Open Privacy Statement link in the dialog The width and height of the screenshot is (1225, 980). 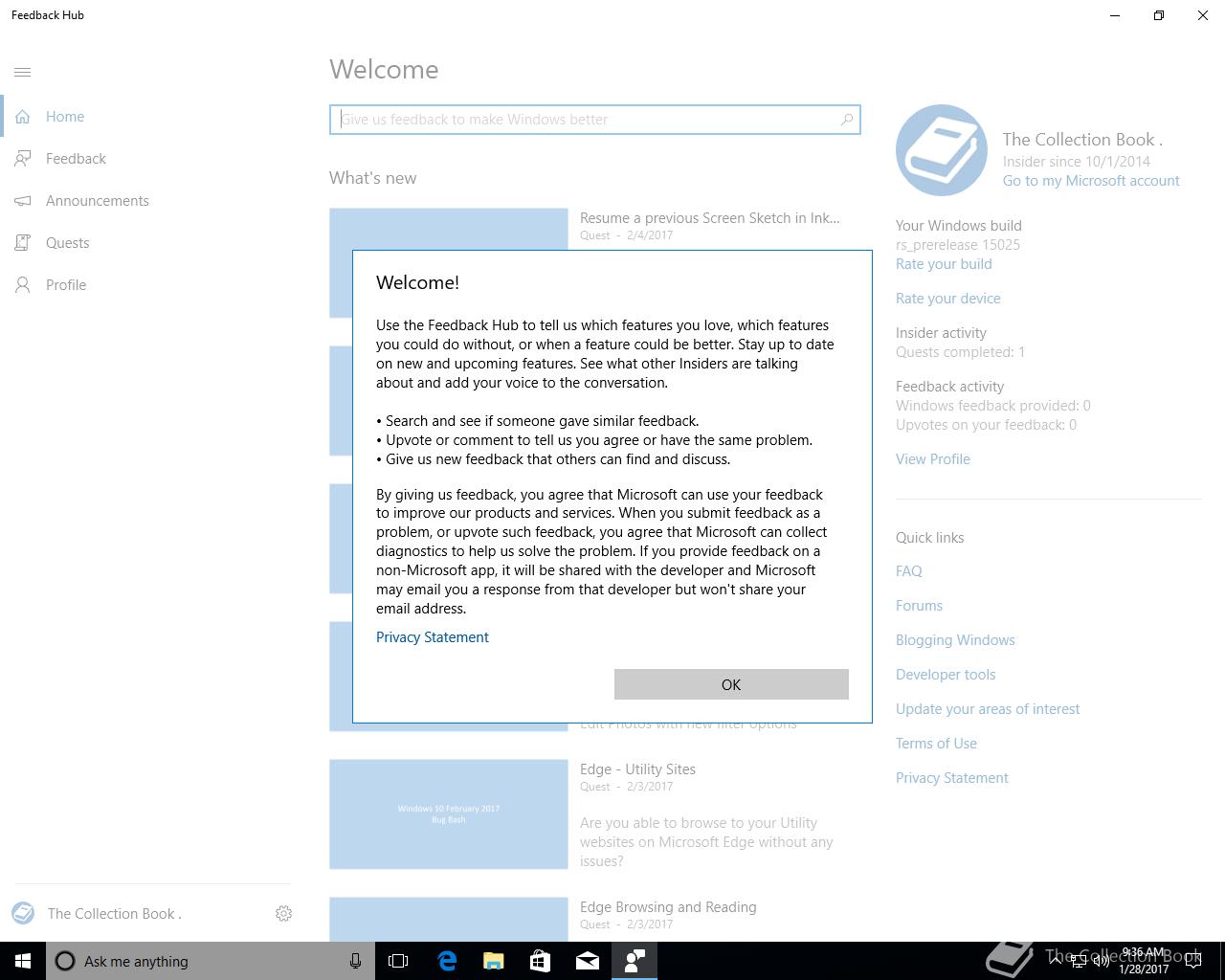point(433,637)
